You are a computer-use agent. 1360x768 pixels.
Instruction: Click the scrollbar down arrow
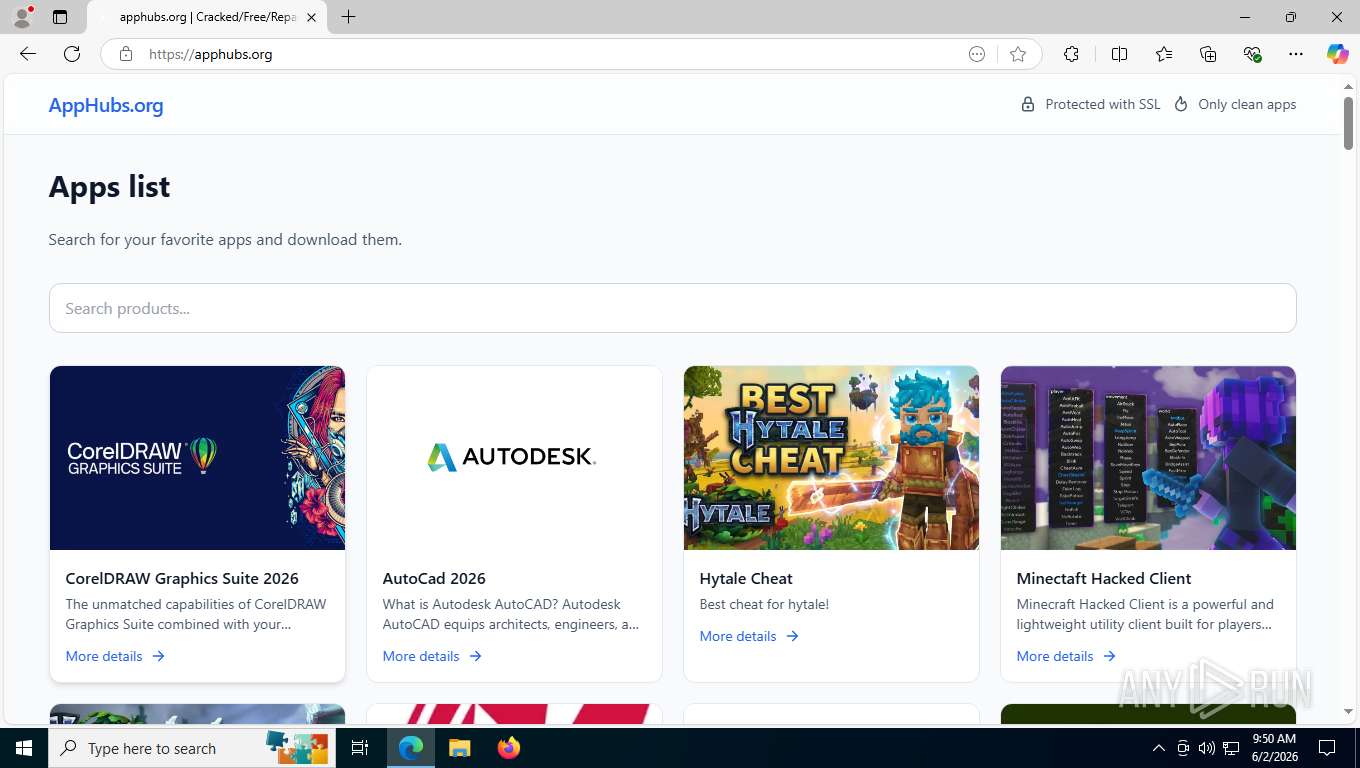click(x=1348, y=711)
